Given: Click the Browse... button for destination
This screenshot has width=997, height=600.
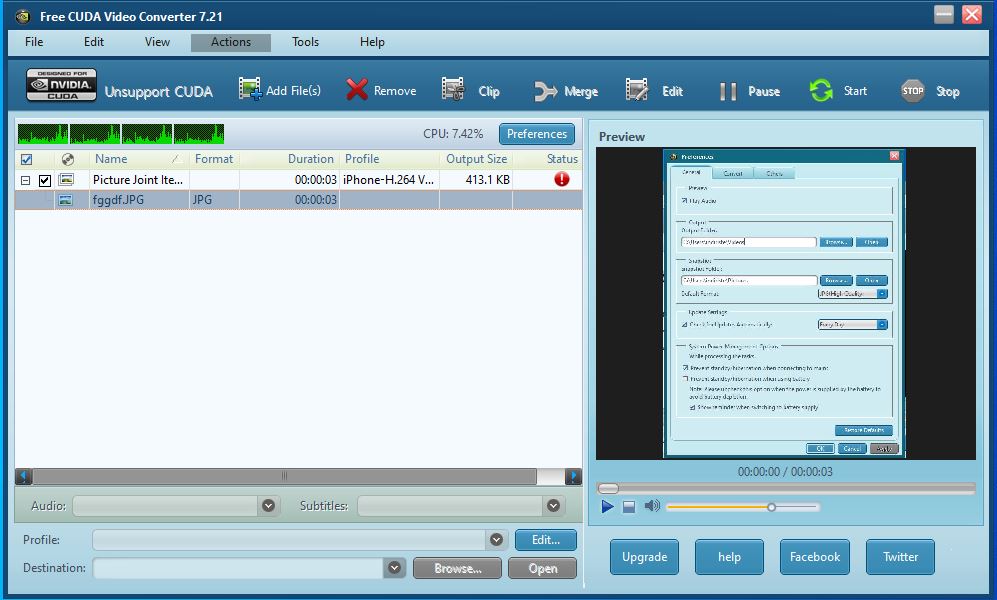Looking at the screenshot, I should (457, 568).
